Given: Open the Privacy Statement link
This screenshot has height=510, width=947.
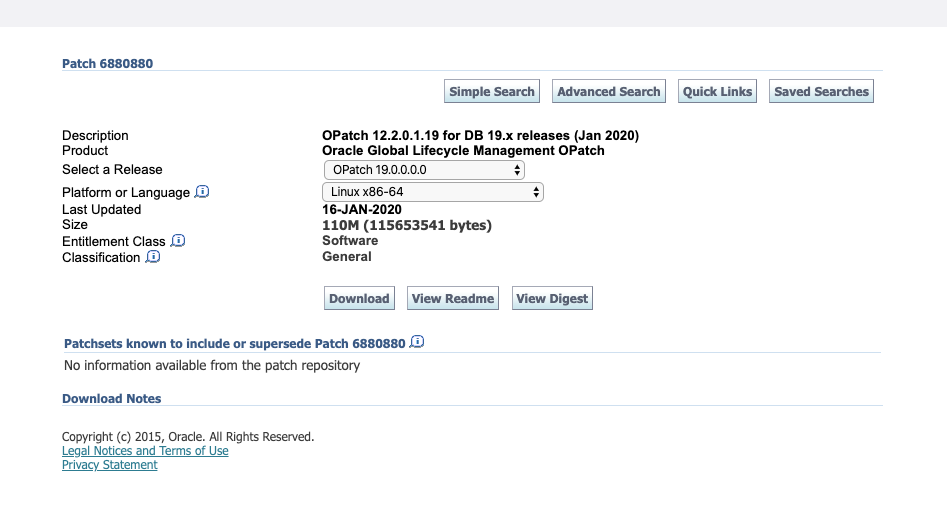Looking at the screenshot, I should coord(109,465).
